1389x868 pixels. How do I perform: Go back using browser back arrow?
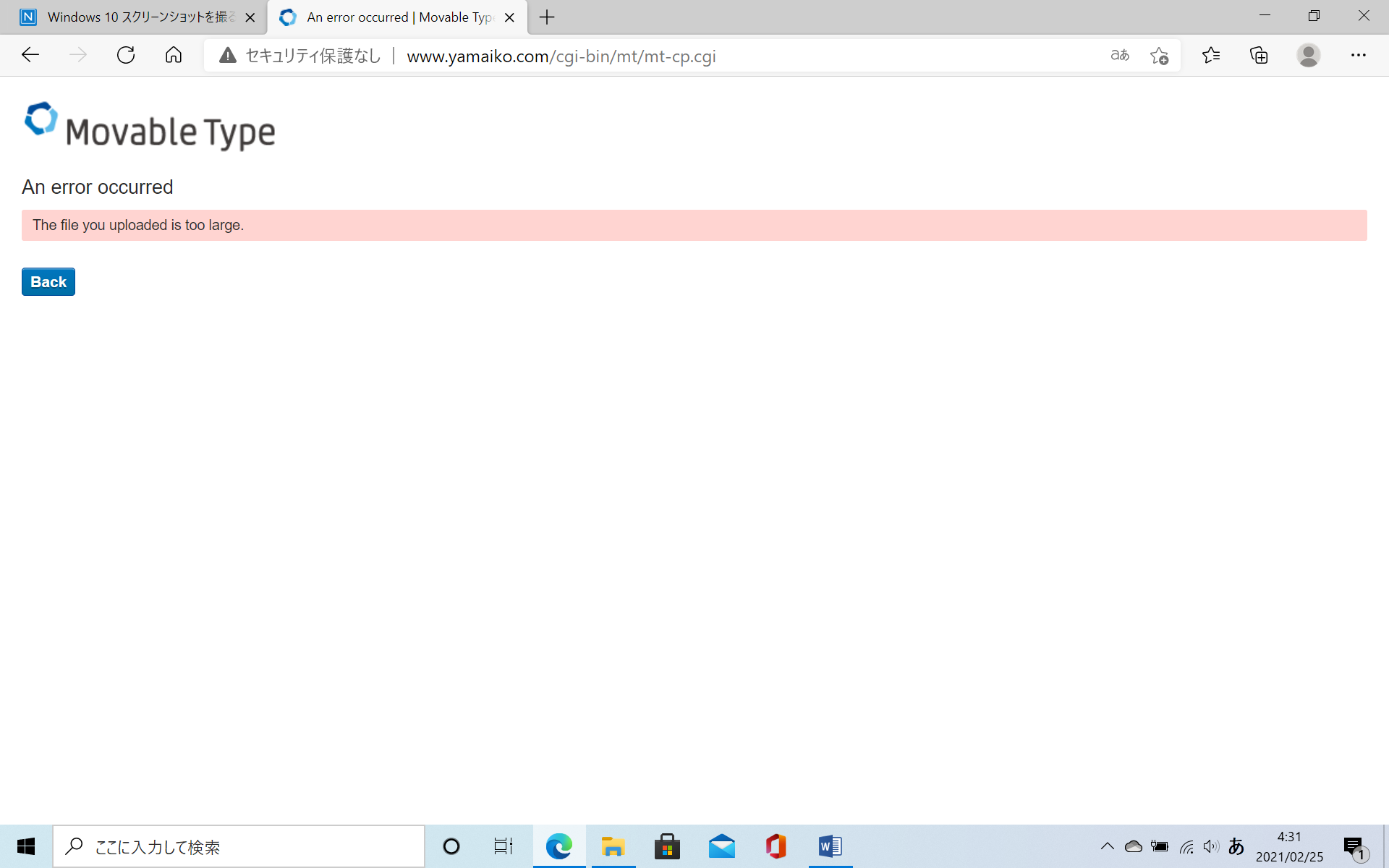[x=30, y=55]
